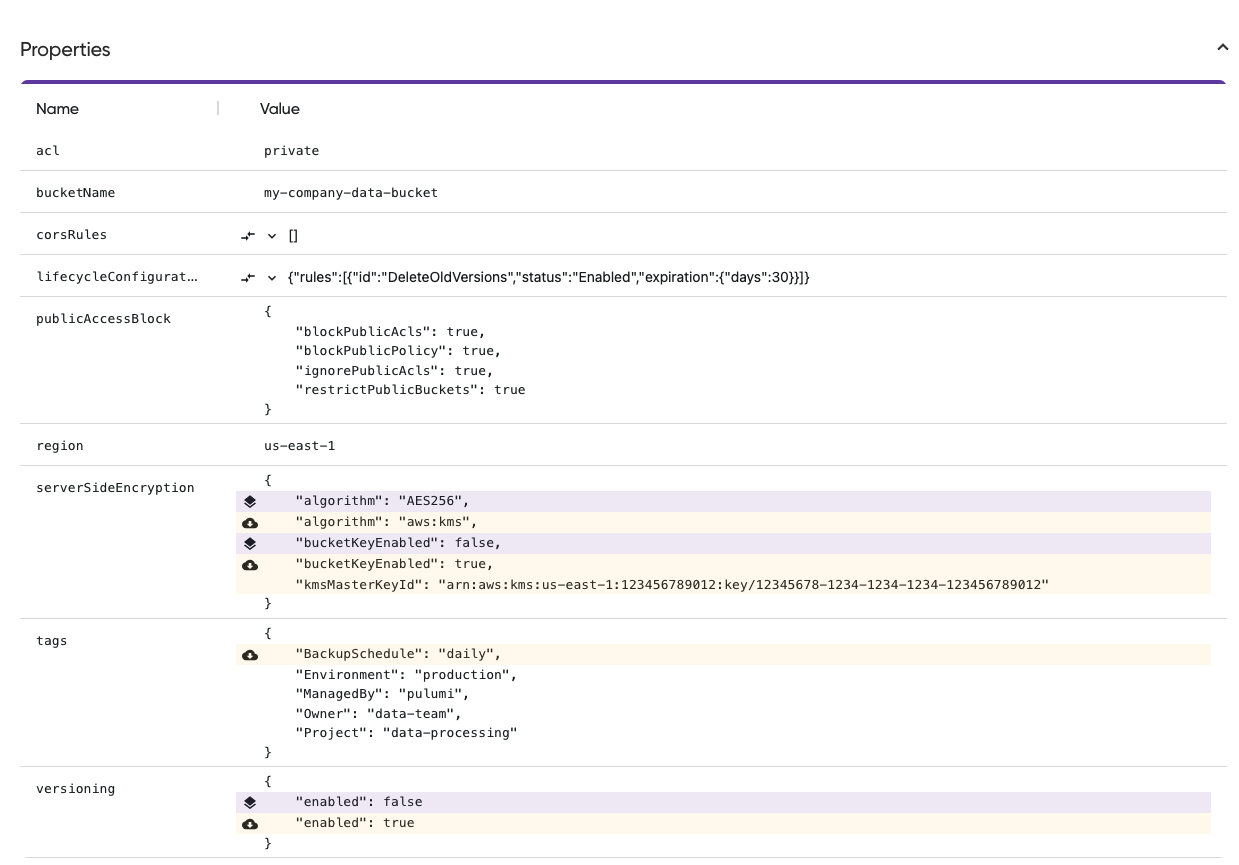The height and width of the screenshot is (865, 1239).
Task: Click the ignorePublicAcls true line
Action: pyautogui.click(x=394, y=371)
